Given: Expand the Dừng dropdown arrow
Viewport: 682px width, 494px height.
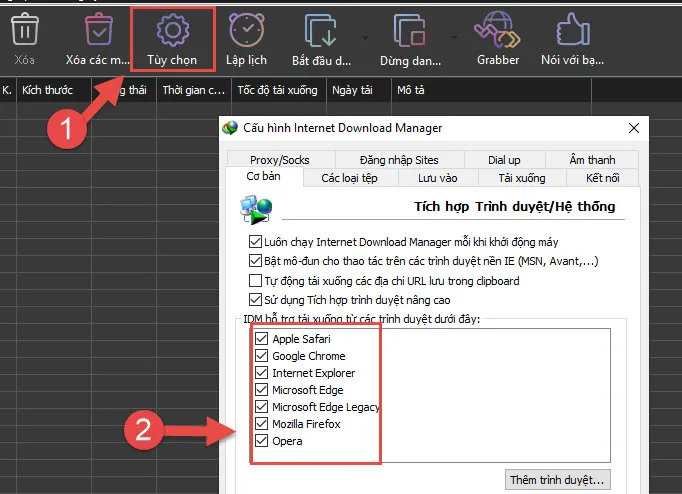Looking at the screenshot, I should click(454, 37).
